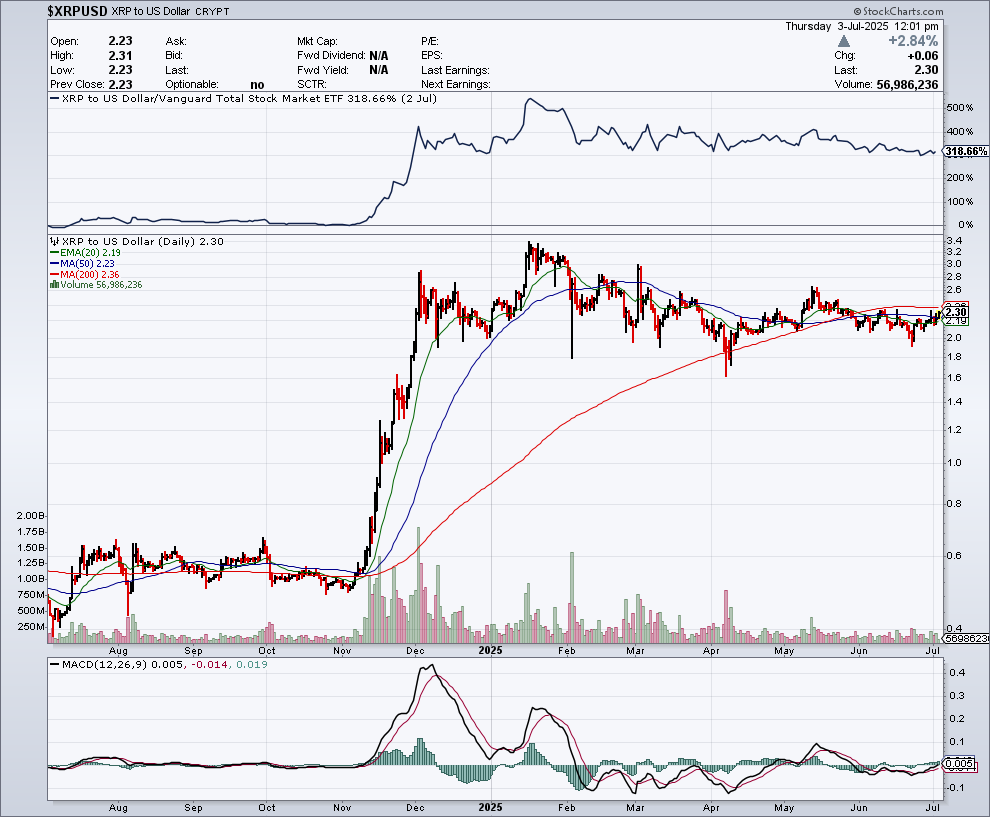This screenshot has width=990, height=817.
Task: Click the 3.4 price axis label
Action: click(954, 241)
